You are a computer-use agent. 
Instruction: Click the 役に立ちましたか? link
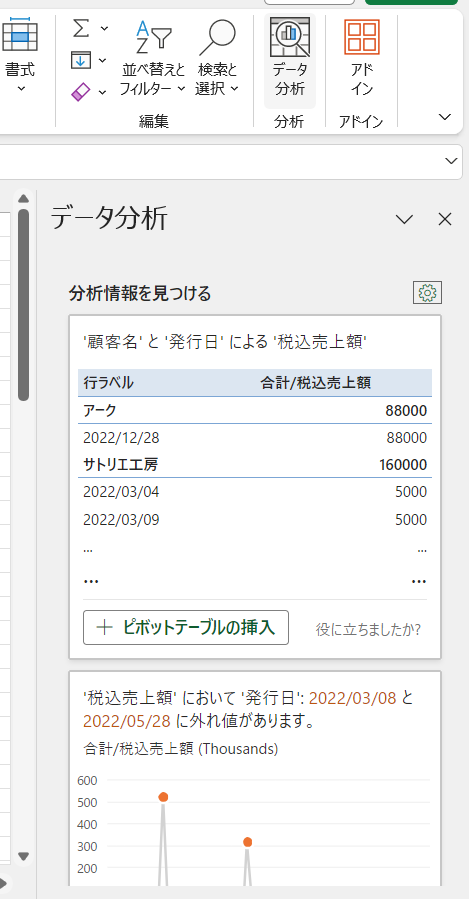369,630
